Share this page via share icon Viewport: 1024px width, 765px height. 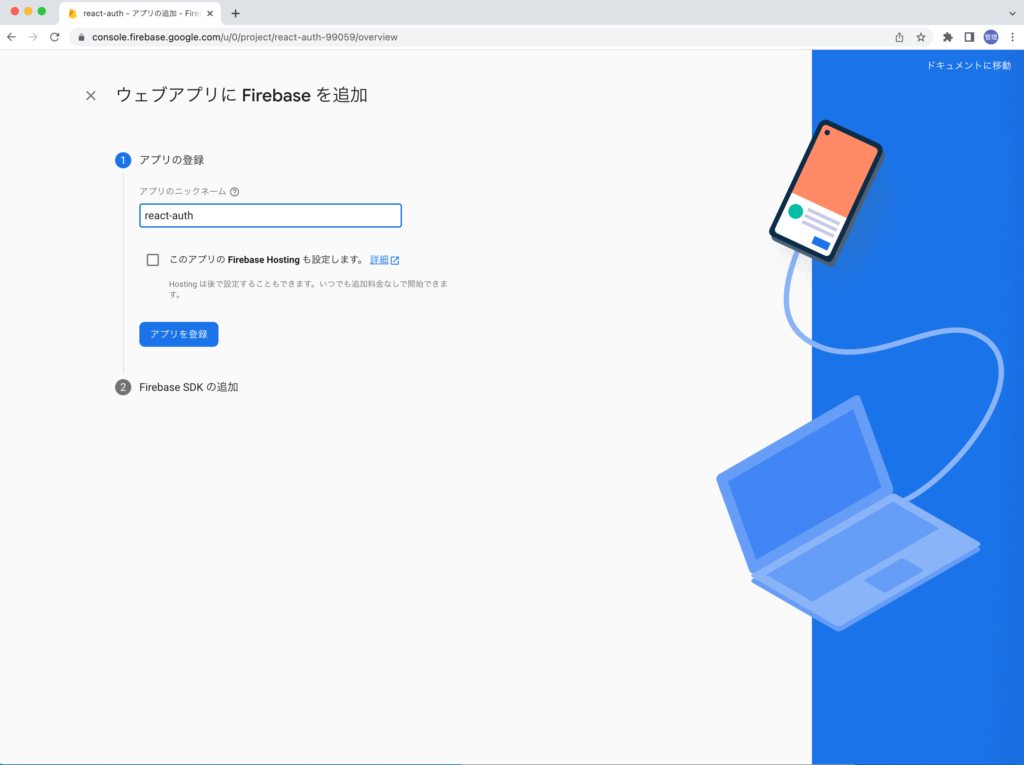[899, 37]
